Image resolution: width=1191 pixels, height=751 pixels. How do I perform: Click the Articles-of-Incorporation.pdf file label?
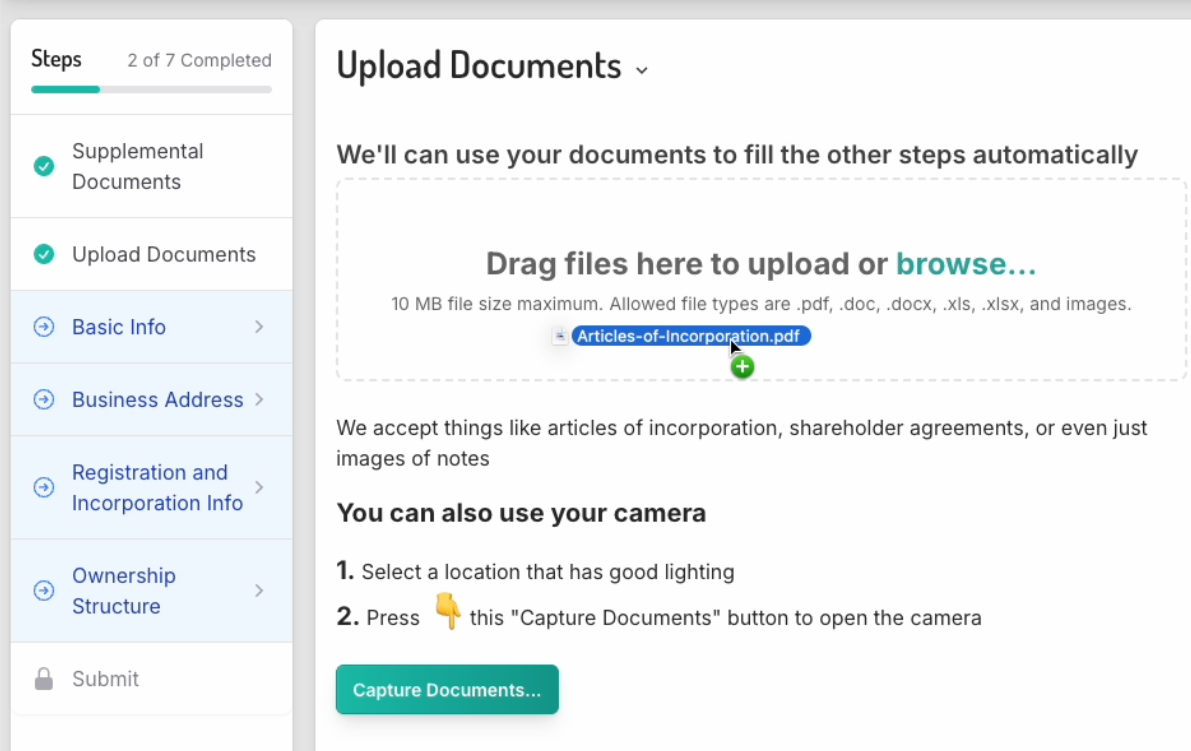690,336
